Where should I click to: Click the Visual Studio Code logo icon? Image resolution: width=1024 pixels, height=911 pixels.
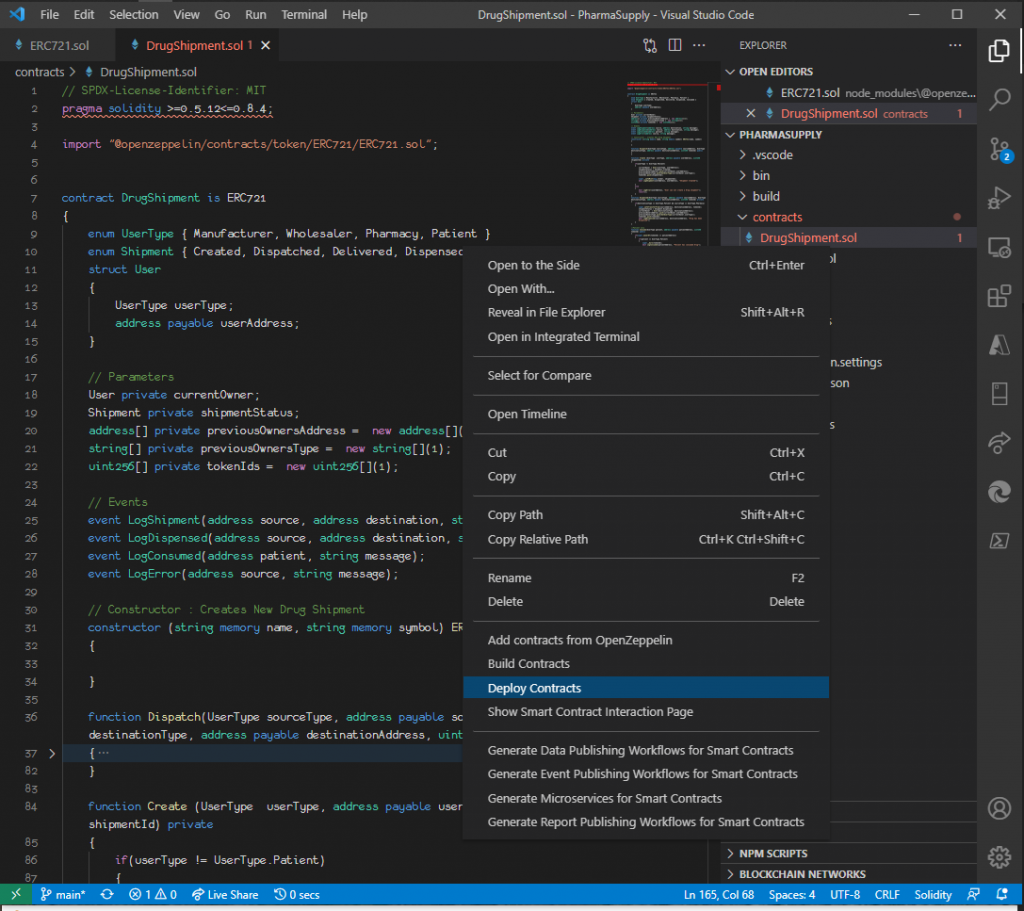(x=17, y=14)
